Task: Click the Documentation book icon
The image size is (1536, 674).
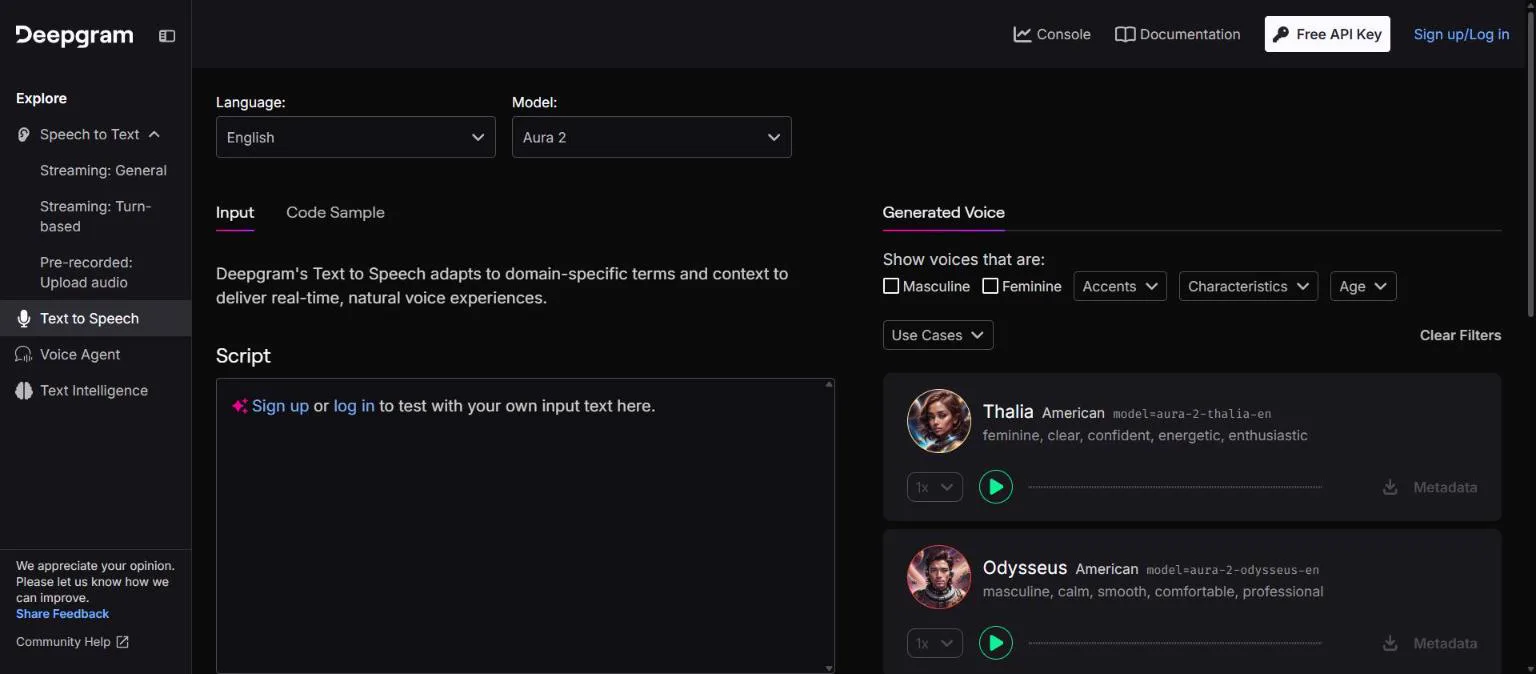Action: click(x=1125, y=34)
